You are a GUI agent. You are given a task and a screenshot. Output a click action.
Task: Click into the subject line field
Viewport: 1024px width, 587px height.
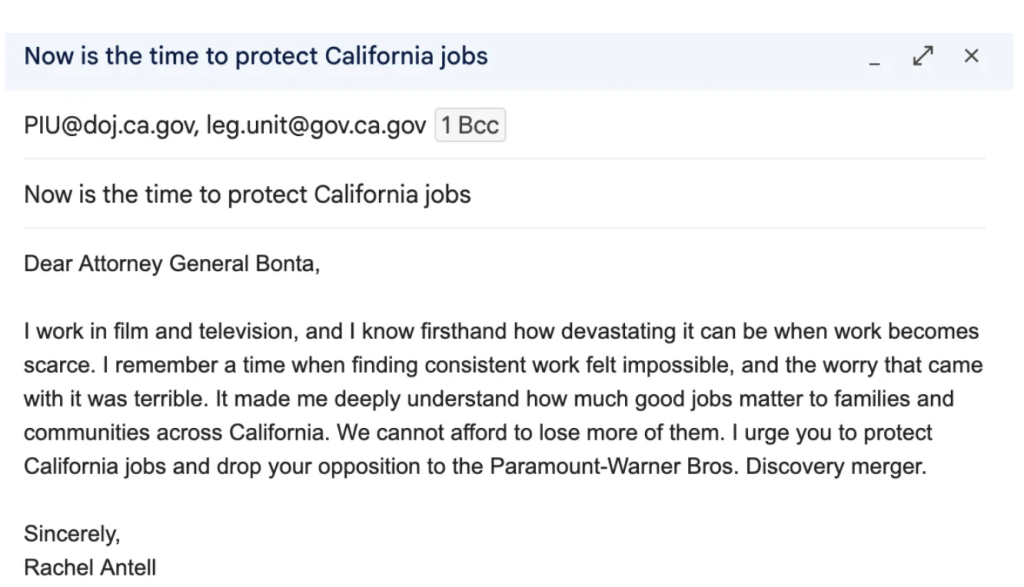click(x=504, y=195)
